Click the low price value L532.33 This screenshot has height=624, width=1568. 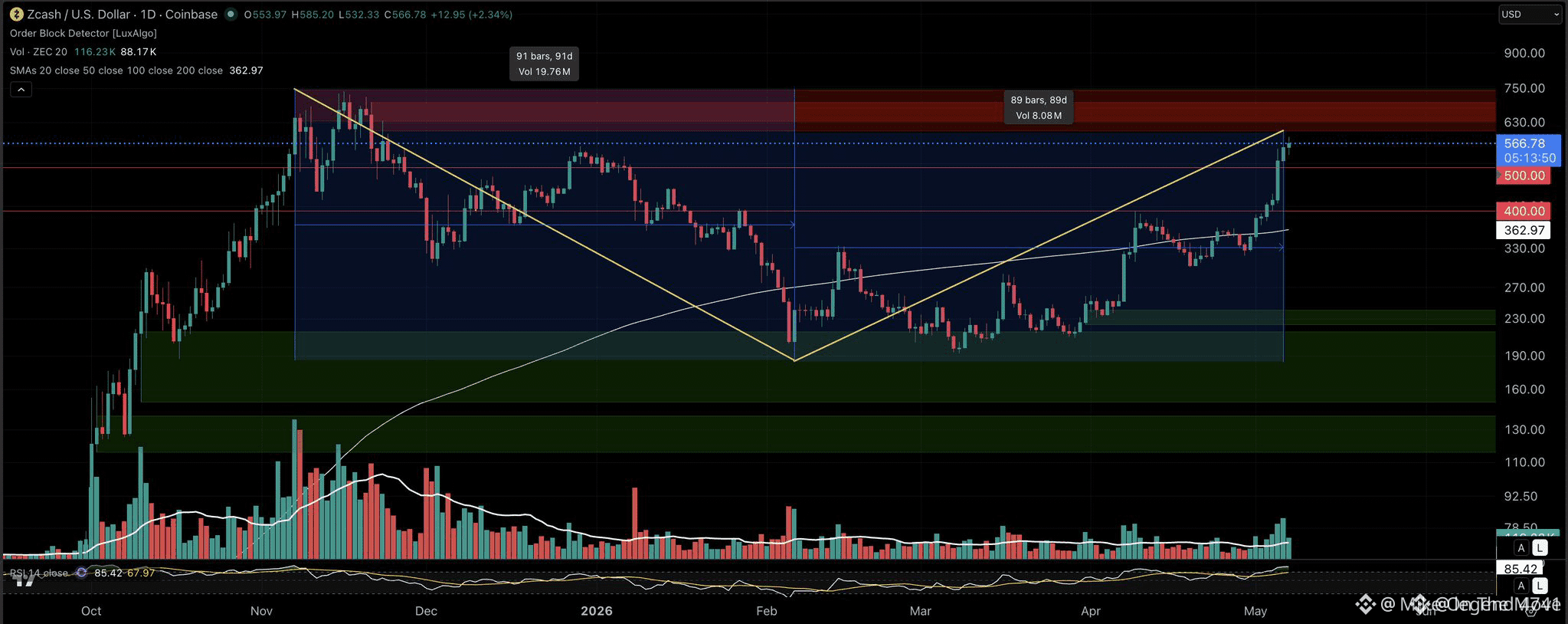tap(358, 15)
